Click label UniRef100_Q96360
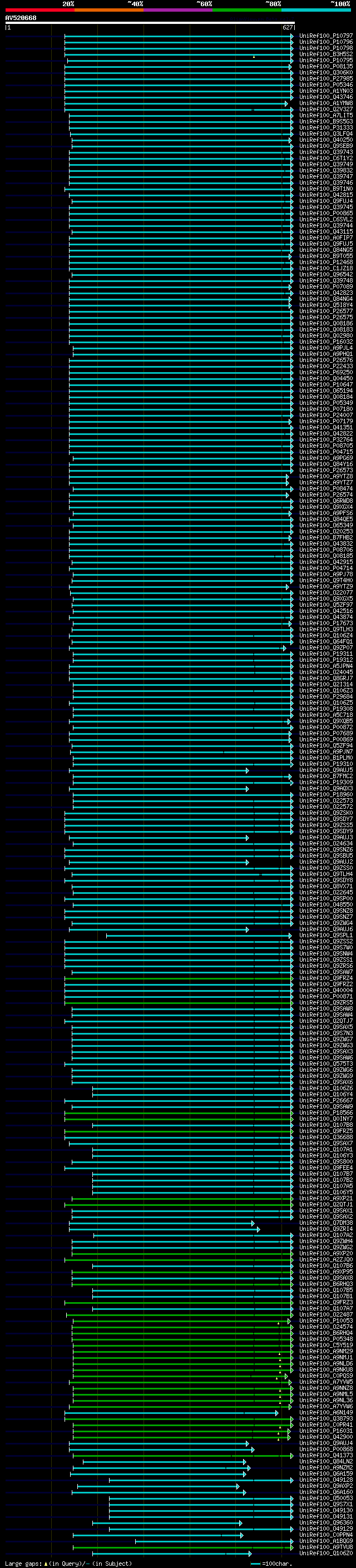The height and width of the screenshot is (1568, 356). coord(326,1523)
